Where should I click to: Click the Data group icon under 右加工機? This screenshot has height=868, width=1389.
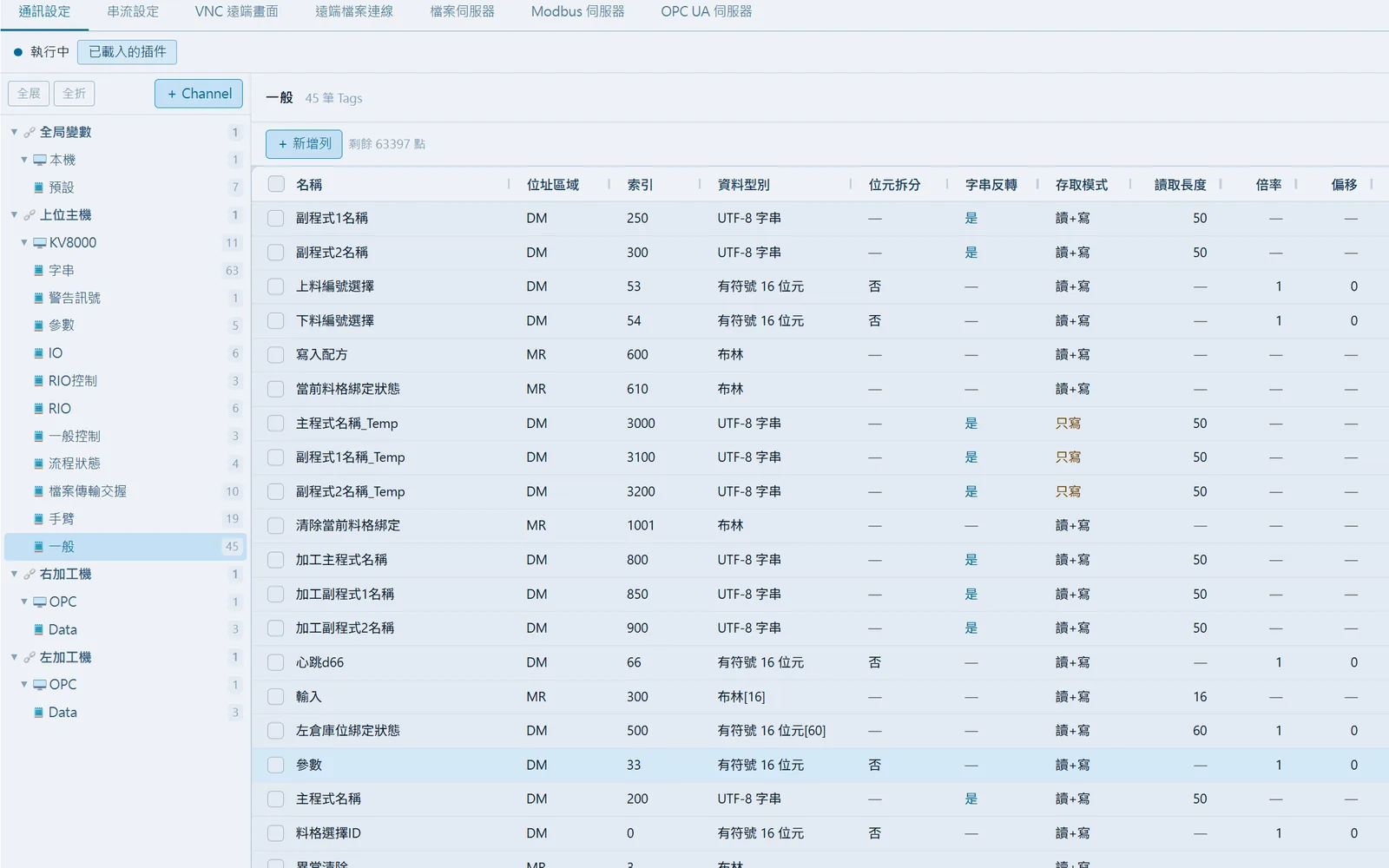click(x=38, y=629)
